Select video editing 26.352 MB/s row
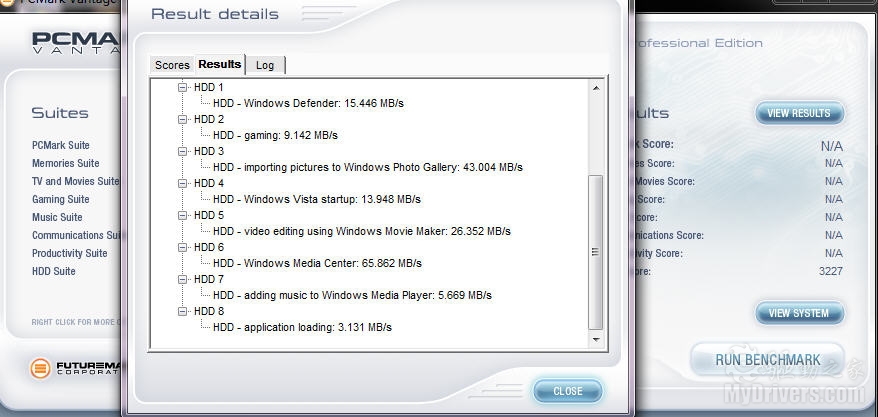 pyautogui.click(x=362, y=231)
